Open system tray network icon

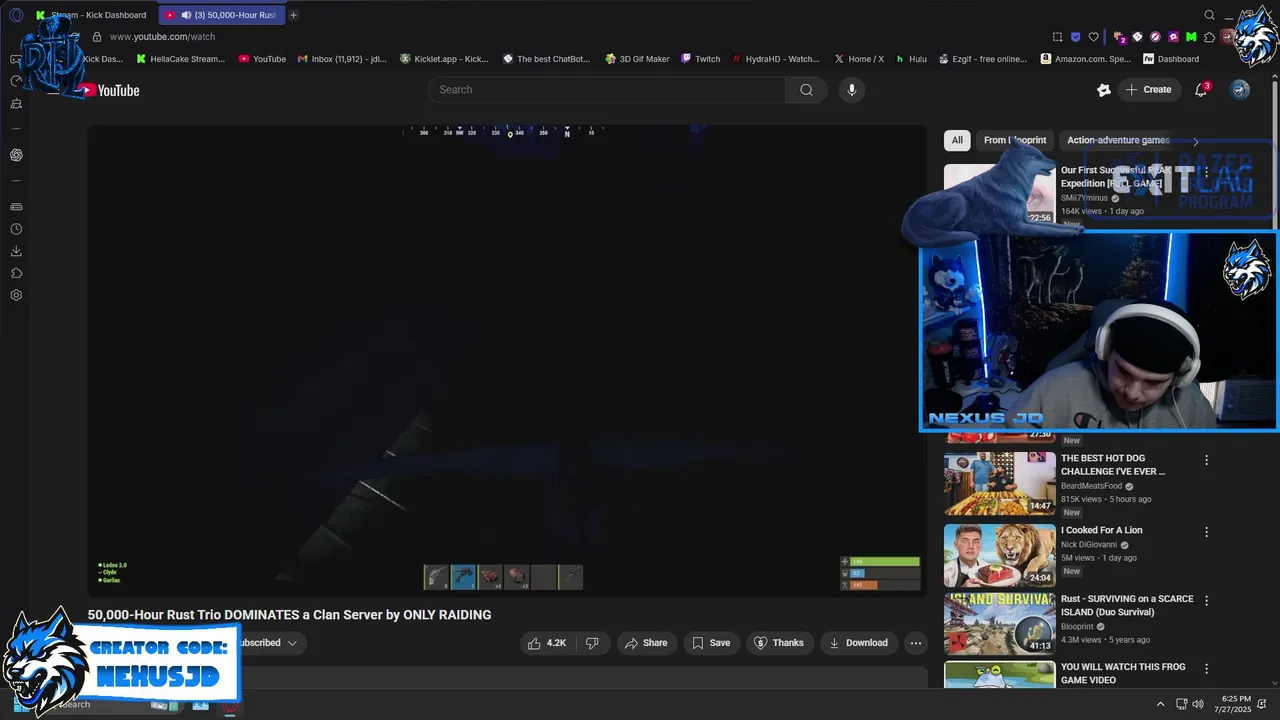coord(1181,704)
